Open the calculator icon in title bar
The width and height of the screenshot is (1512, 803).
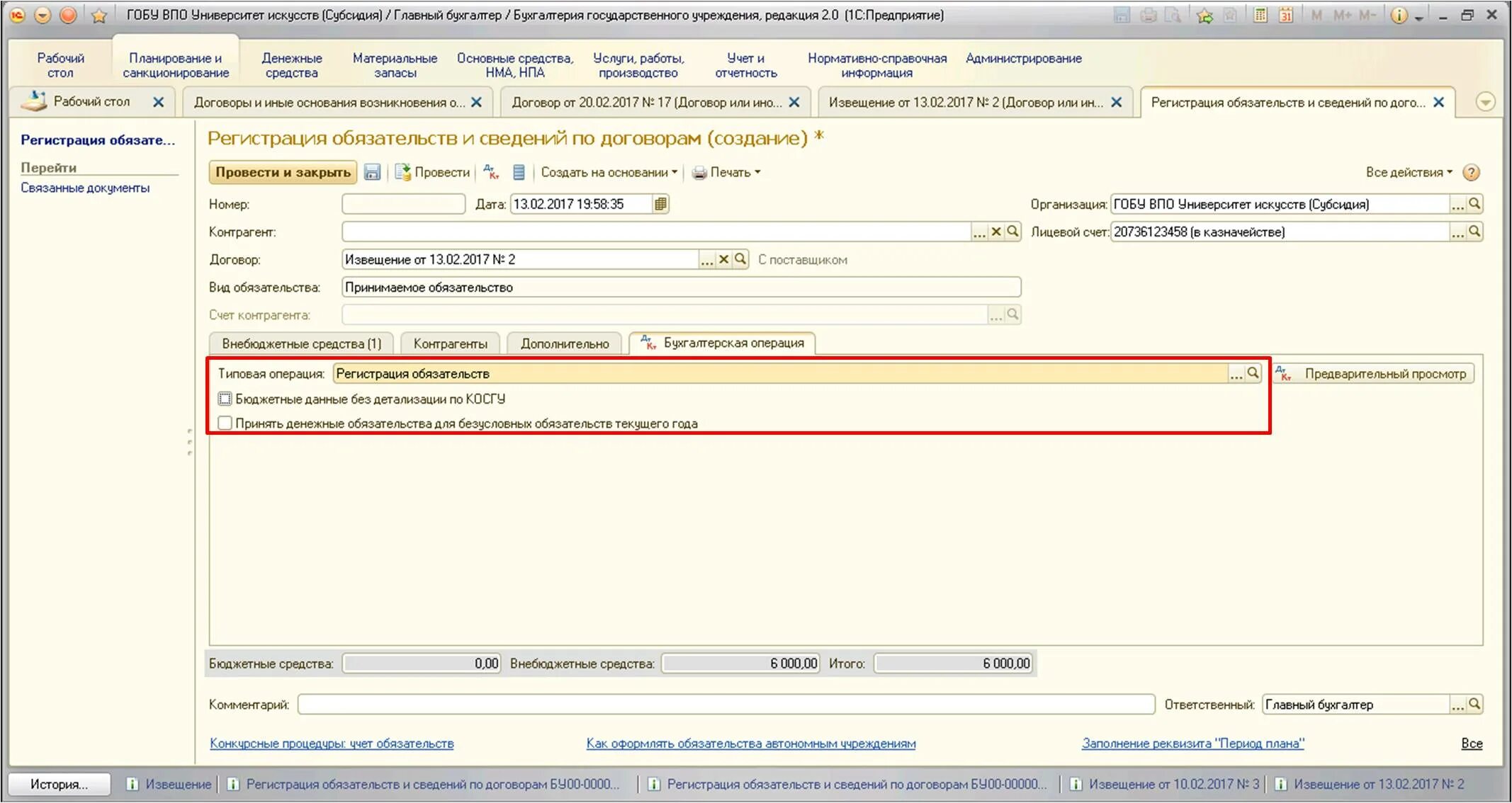coord(1260,15)
